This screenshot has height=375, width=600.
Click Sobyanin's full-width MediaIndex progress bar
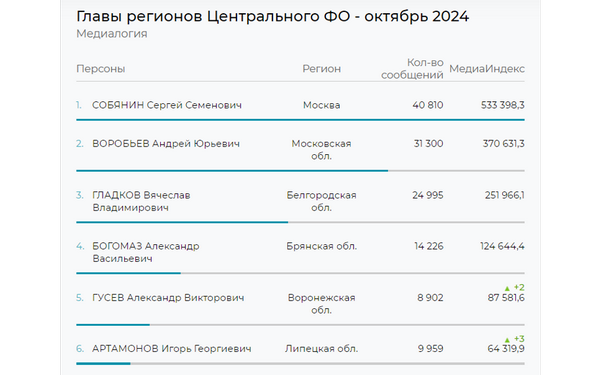(x=300, y=120)
